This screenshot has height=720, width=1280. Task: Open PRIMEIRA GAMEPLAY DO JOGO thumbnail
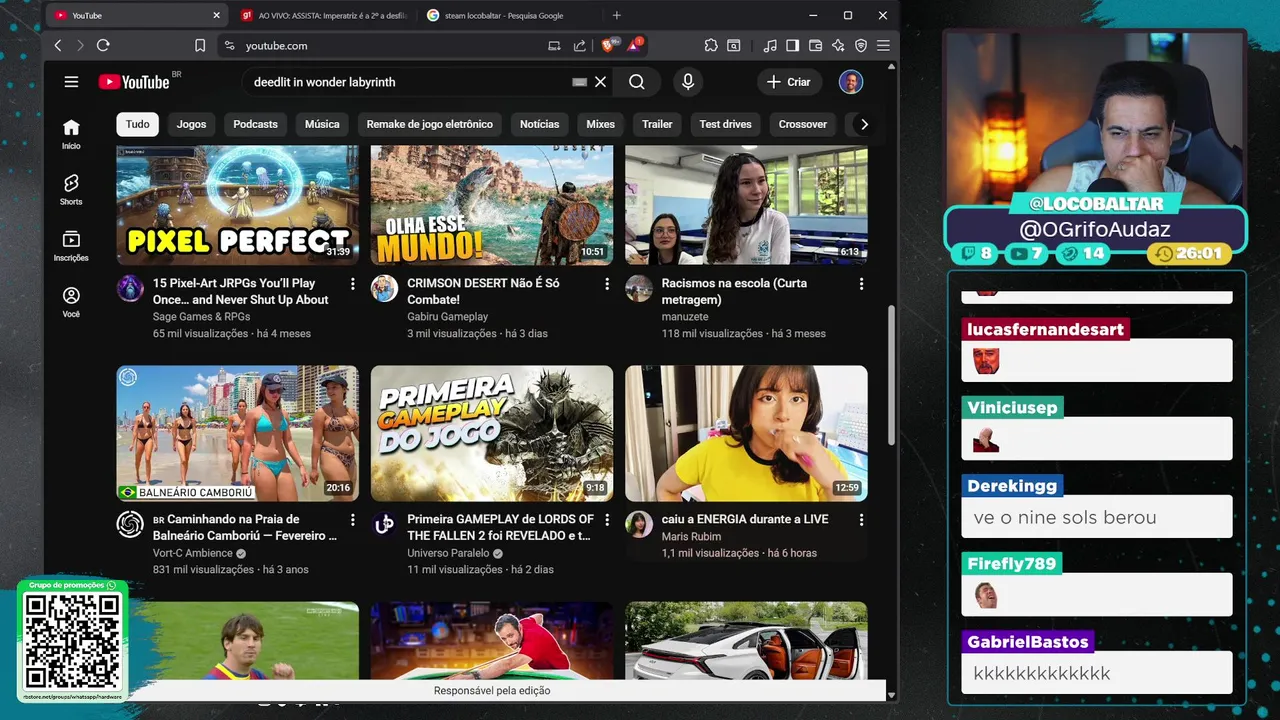pyautogui.click(x=492, y=433)
